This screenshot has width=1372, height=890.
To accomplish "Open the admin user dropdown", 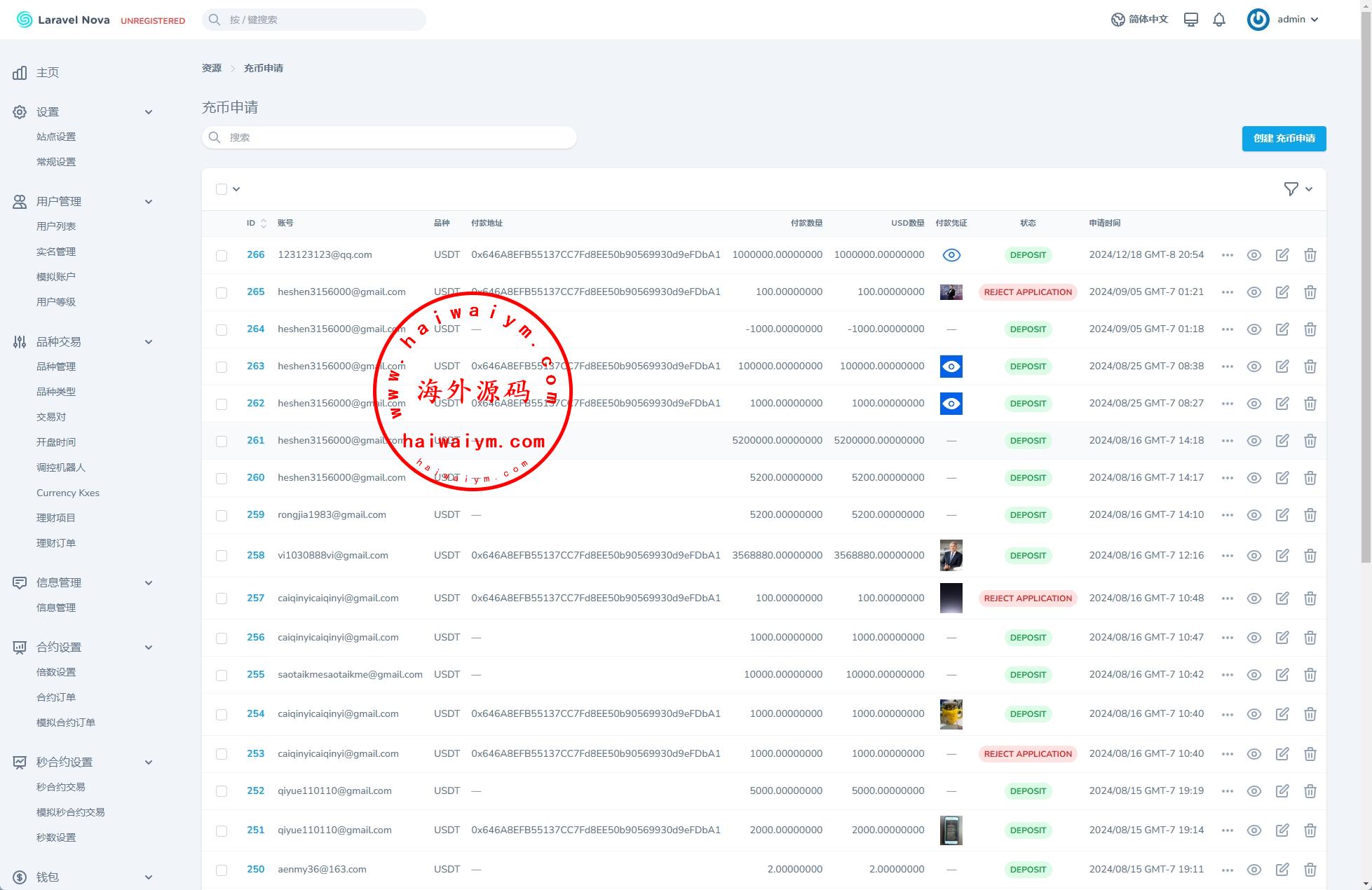I will click(1284, 20).
